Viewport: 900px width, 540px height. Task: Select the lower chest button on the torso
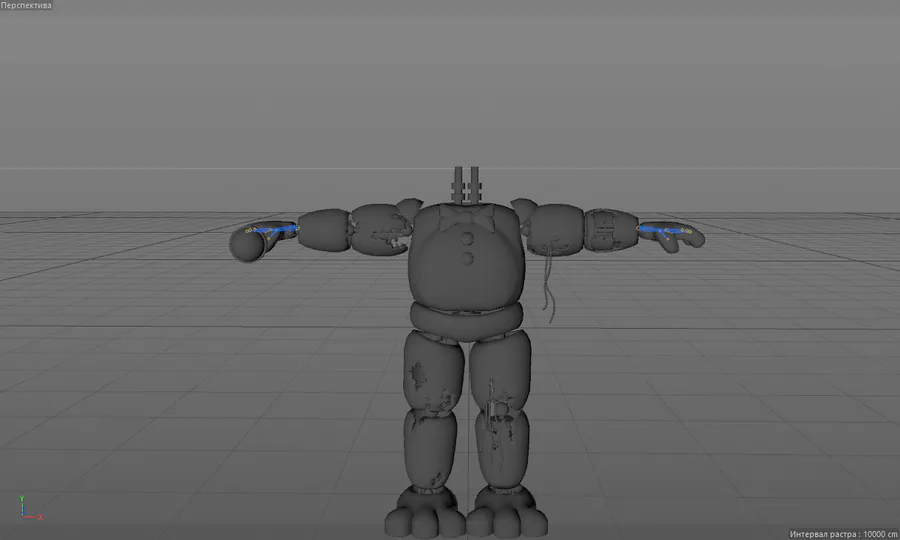[x=467, y=258]
